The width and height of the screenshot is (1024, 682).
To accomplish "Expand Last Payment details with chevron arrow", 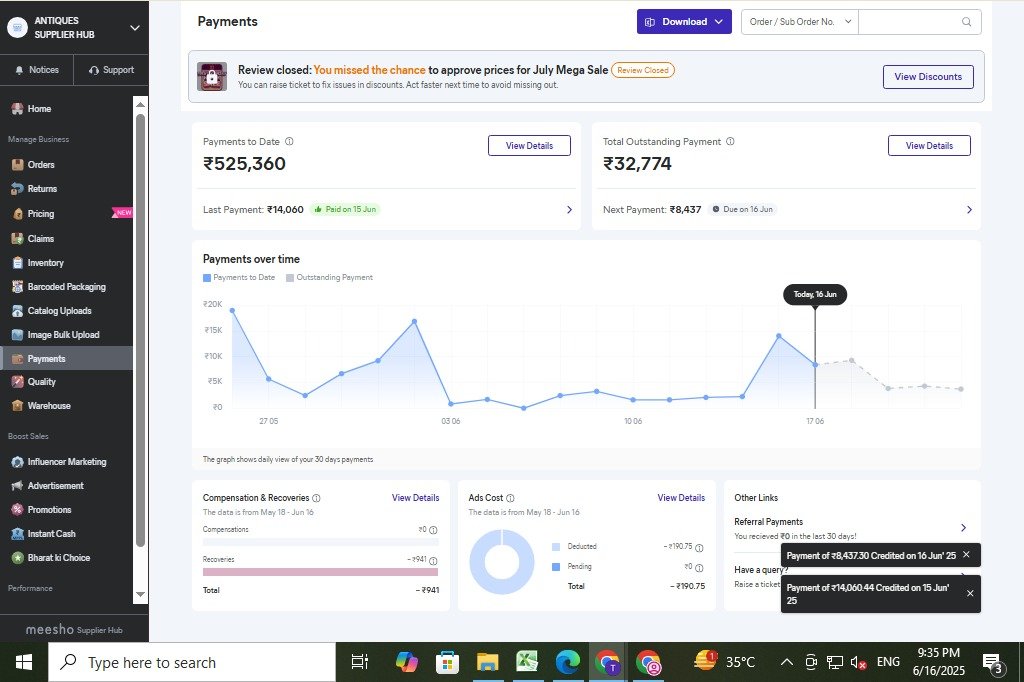I will pyautogui.click(x=569, y=210).
